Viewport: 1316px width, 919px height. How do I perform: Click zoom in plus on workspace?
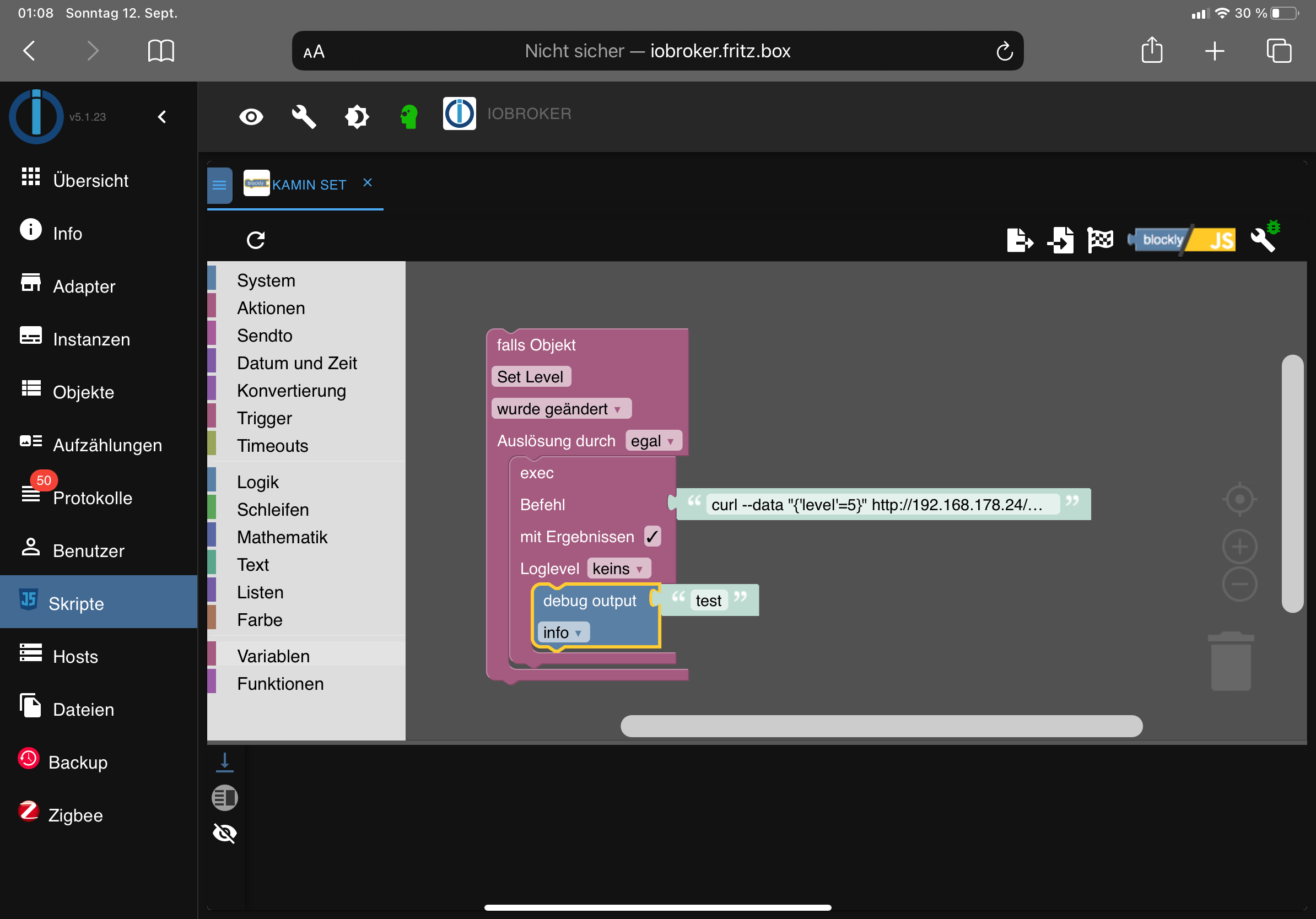(x=1239, y=547)
